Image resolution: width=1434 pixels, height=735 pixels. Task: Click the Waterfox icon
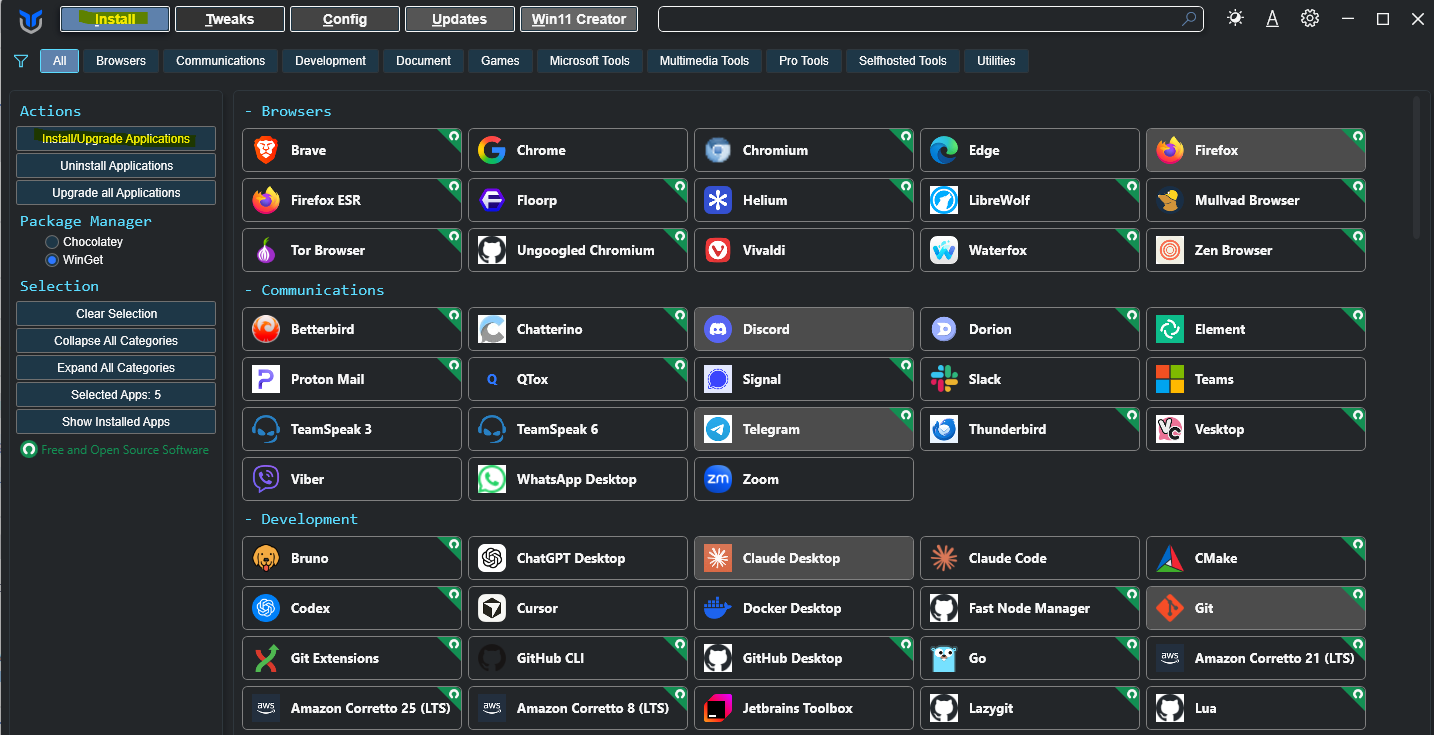click(944, 250)
